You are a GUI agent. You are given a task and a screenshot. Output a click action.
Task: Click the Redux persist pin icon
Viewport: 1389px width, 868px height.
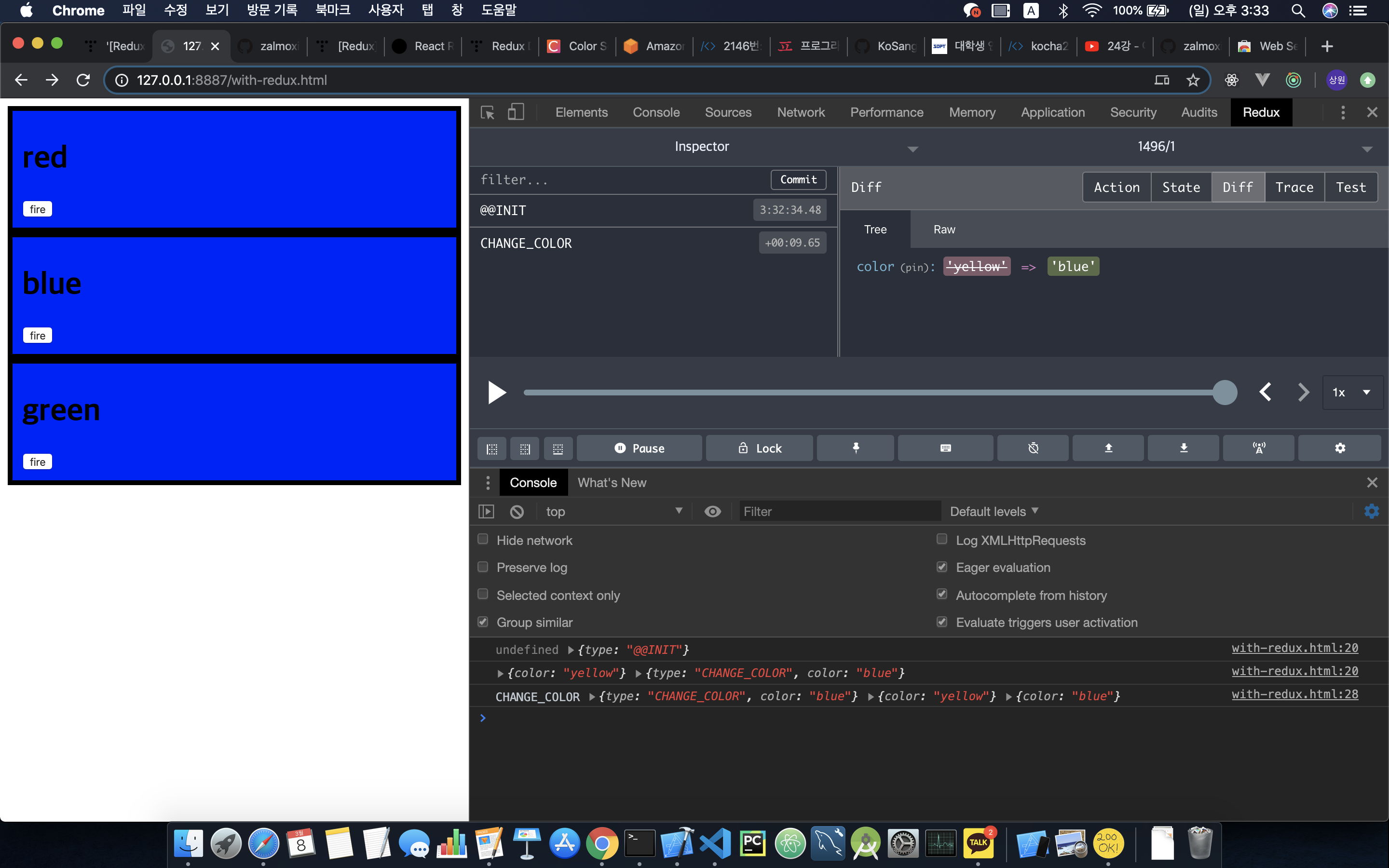pyautogui.click(x=855, y=448)
